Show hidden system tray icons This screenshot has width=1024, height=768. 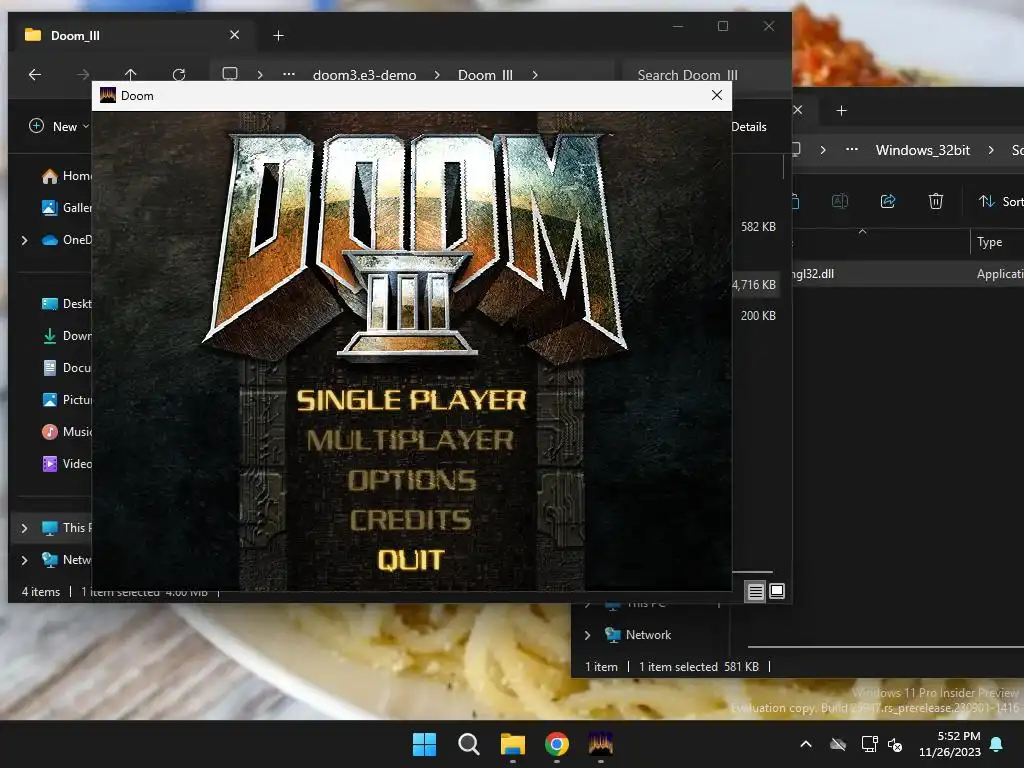[x=806, y=744]
